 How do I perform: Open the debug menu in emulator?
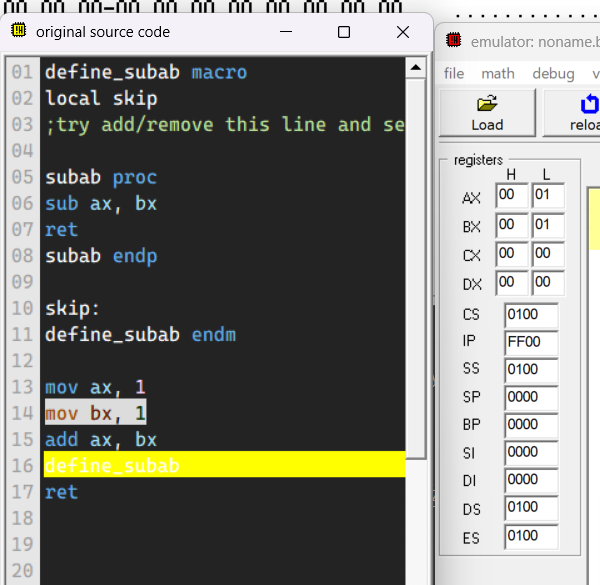[x=553, y=73]
